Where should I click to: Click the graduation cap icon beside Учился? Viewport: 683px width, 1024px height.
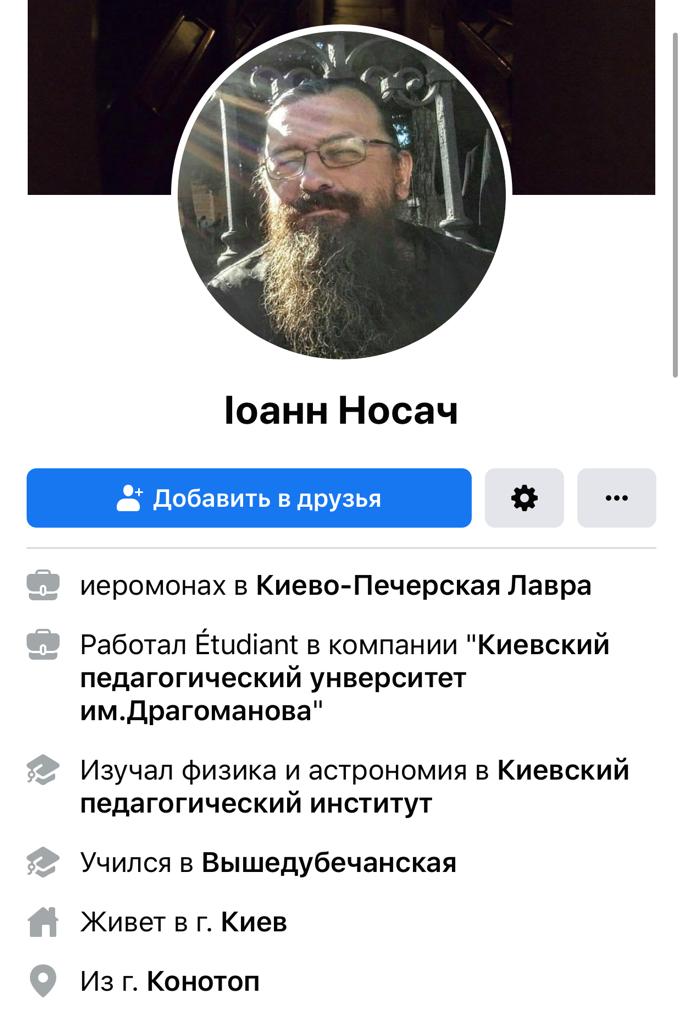coord(43,863)
